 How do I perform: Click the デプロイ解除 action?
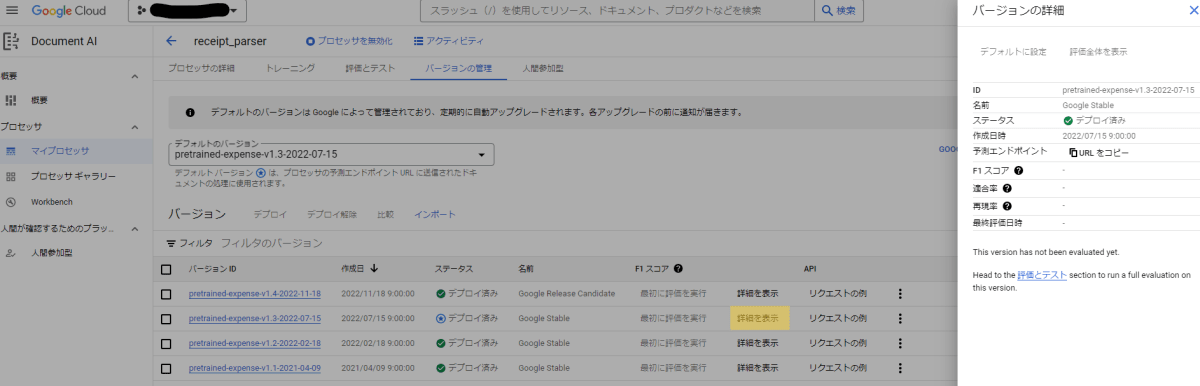click(x=332, y=215)
